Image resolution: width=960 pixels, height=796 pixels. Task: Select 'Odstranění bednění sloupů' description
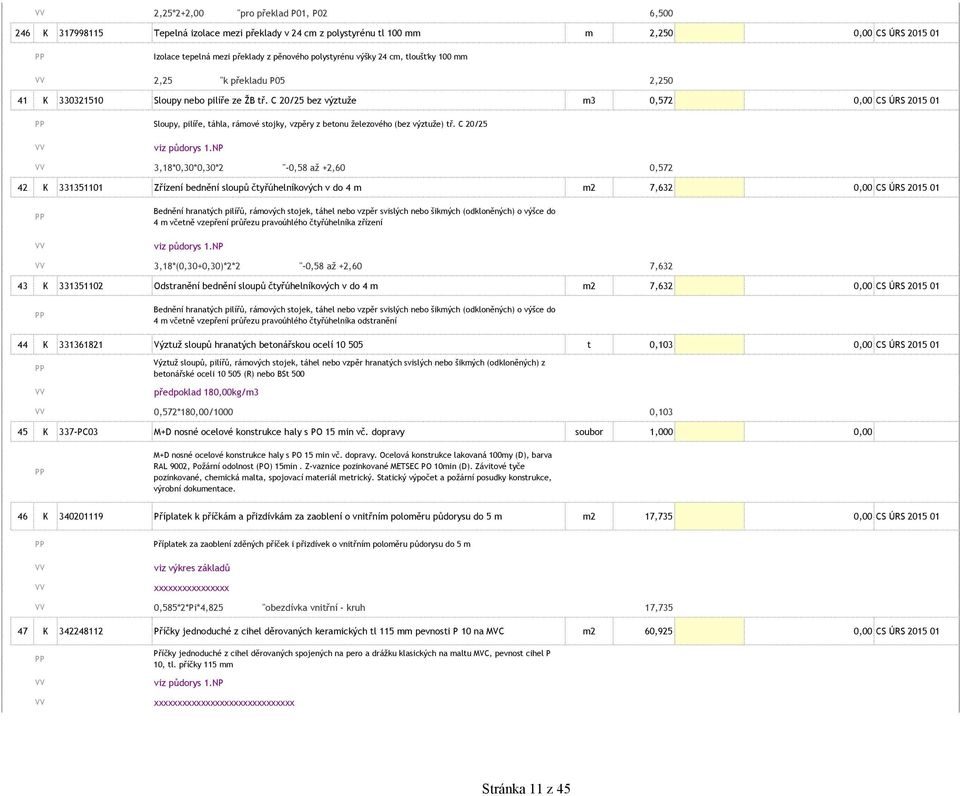pyautogui.click(x=266, y=286)
